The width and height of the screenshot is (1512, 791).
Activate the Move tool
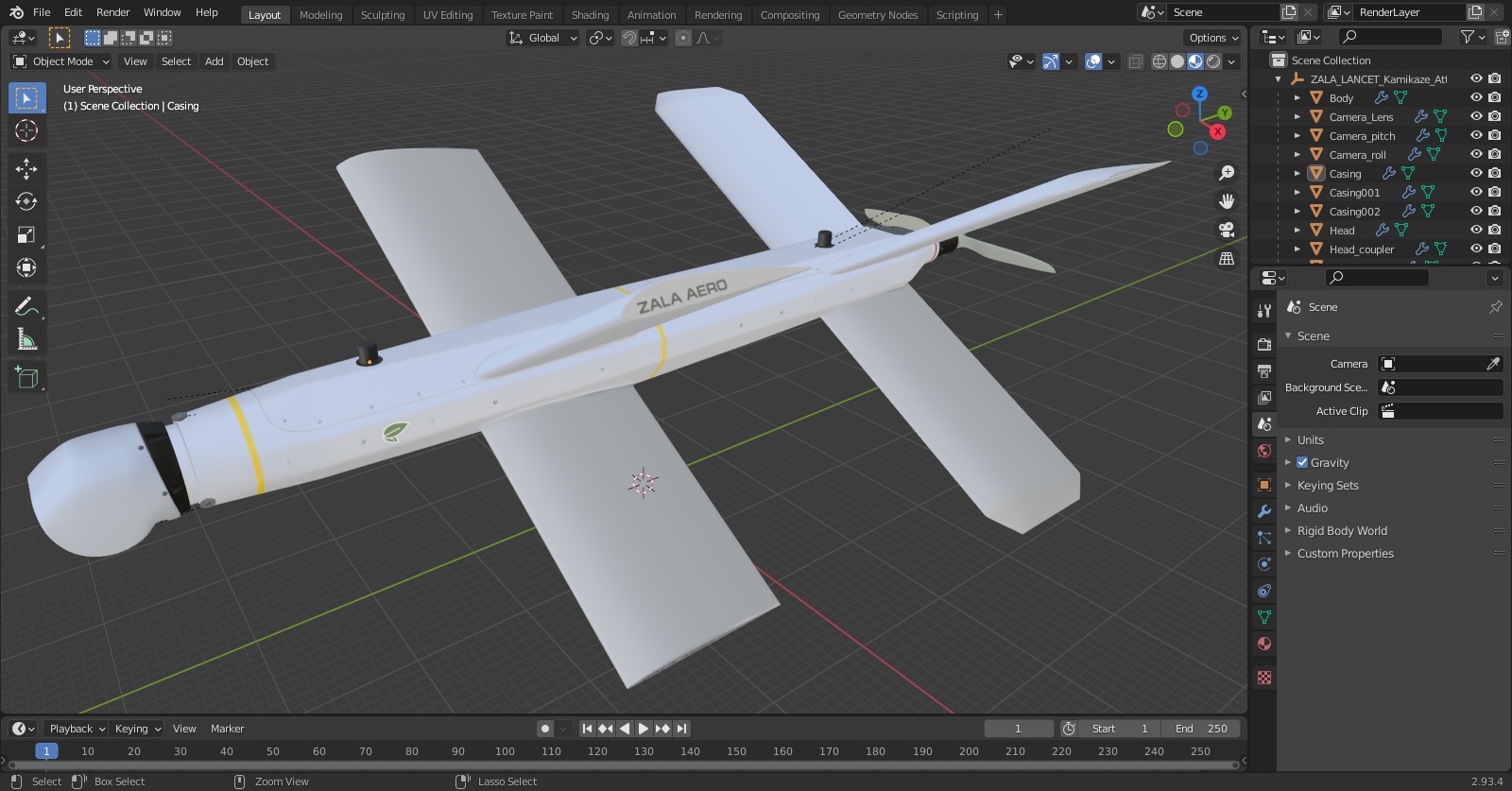coord(26,169)
